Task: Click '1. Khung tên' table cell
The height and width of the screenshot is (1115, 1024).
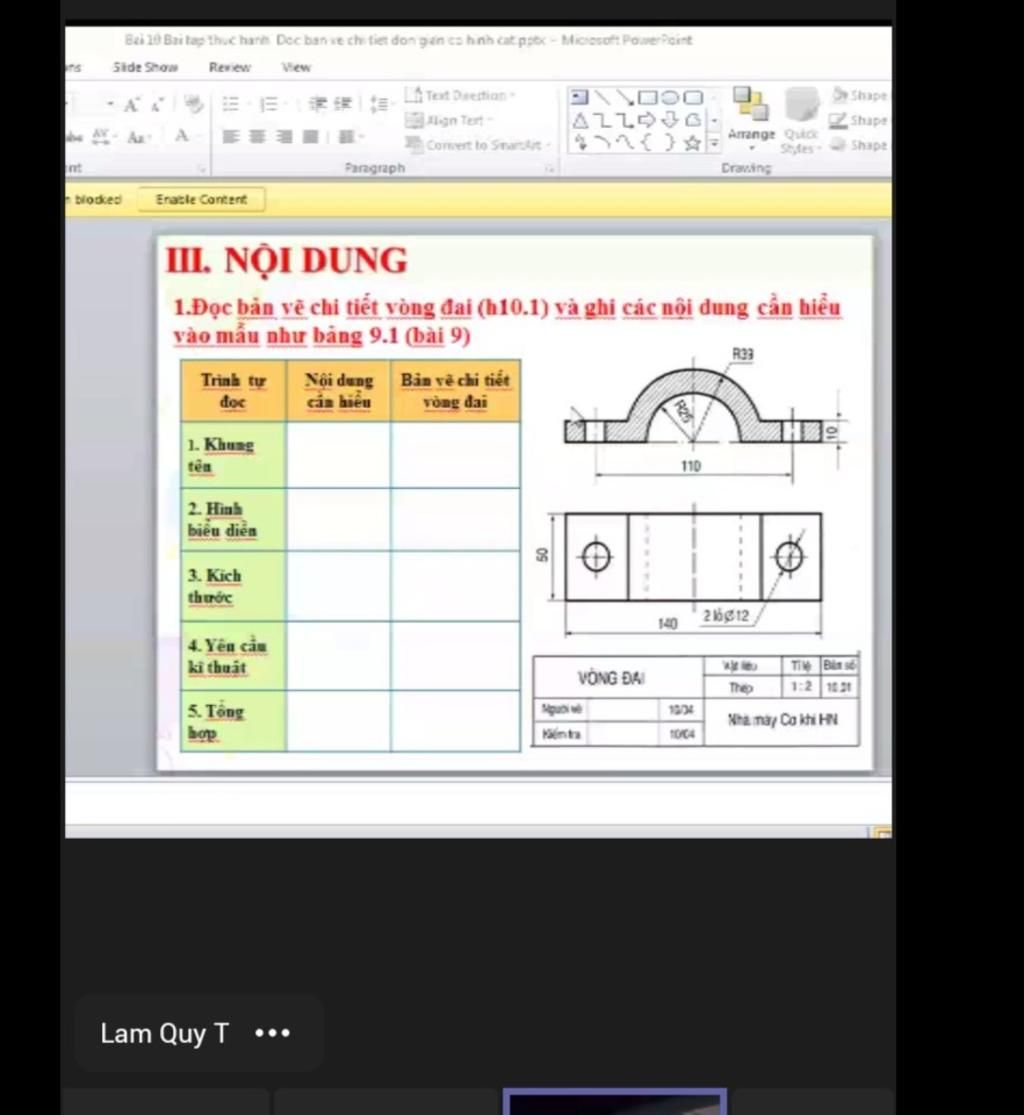Action: (x=233, y=455)
